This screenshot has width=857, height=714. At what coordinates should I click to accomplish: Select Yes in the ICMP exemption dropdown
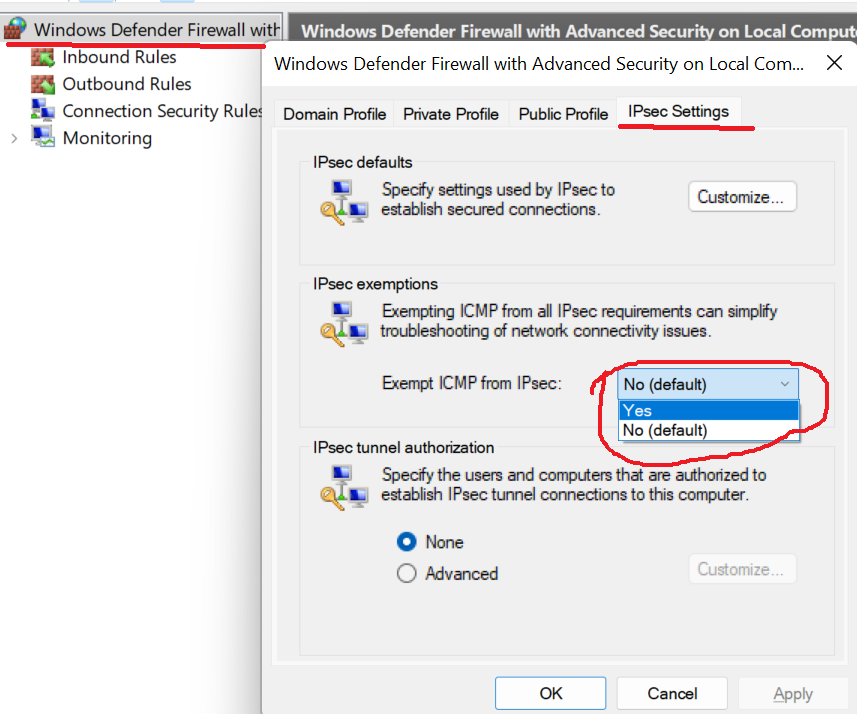pos(708,410)
